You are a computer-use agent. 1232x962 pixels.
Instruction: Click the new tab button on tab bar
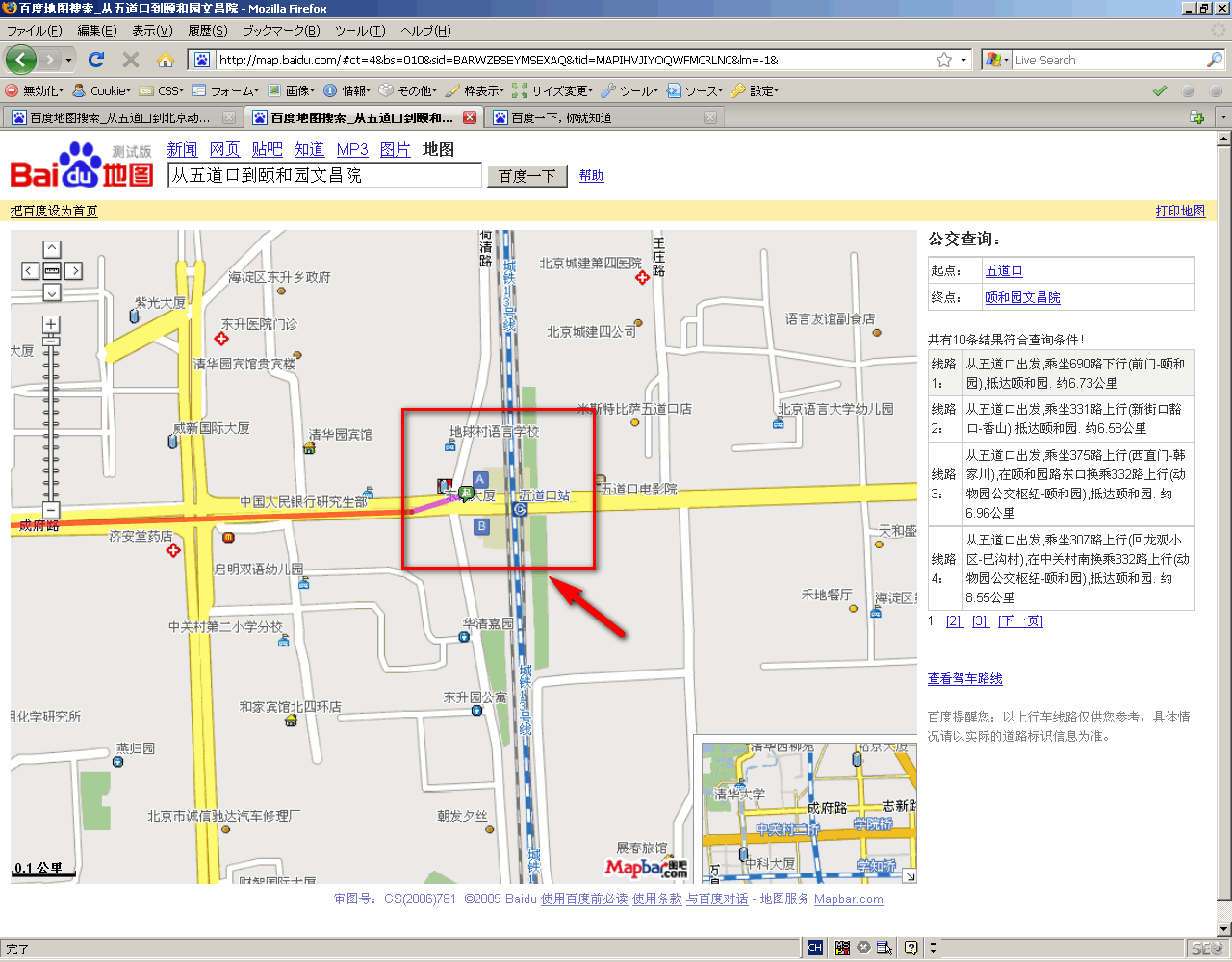coord(1196,117)
